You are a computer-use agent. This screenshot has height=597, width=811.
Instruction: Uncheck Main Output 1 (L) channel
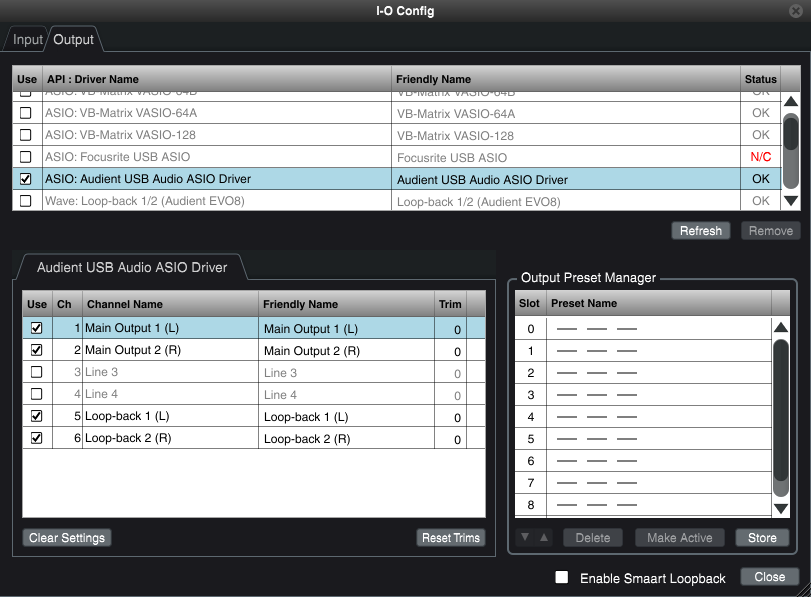click(x=37, y=328)
